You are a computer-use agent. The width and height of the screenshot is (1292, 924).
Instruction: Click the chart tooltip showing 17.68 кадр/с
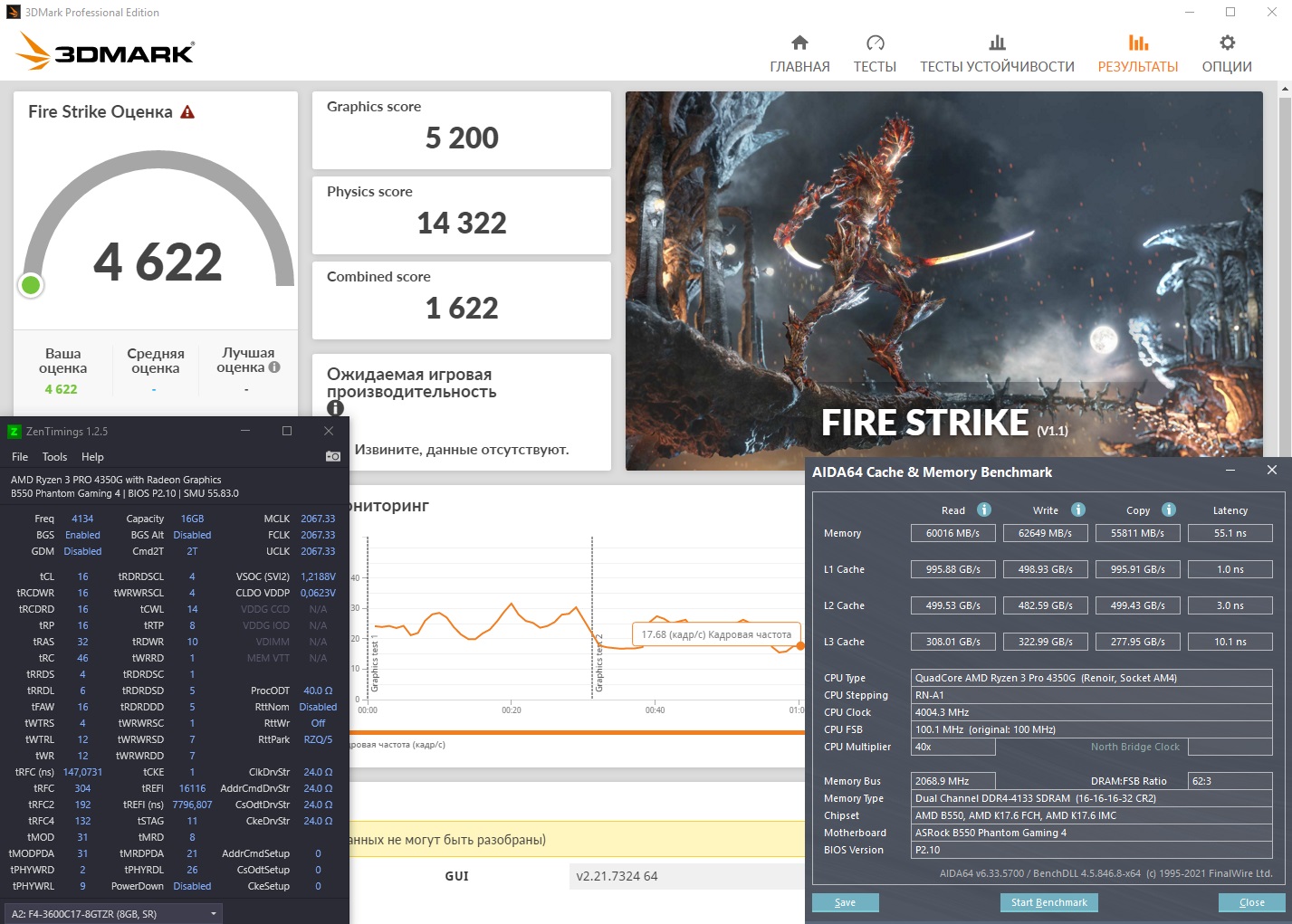click(716, 634)
